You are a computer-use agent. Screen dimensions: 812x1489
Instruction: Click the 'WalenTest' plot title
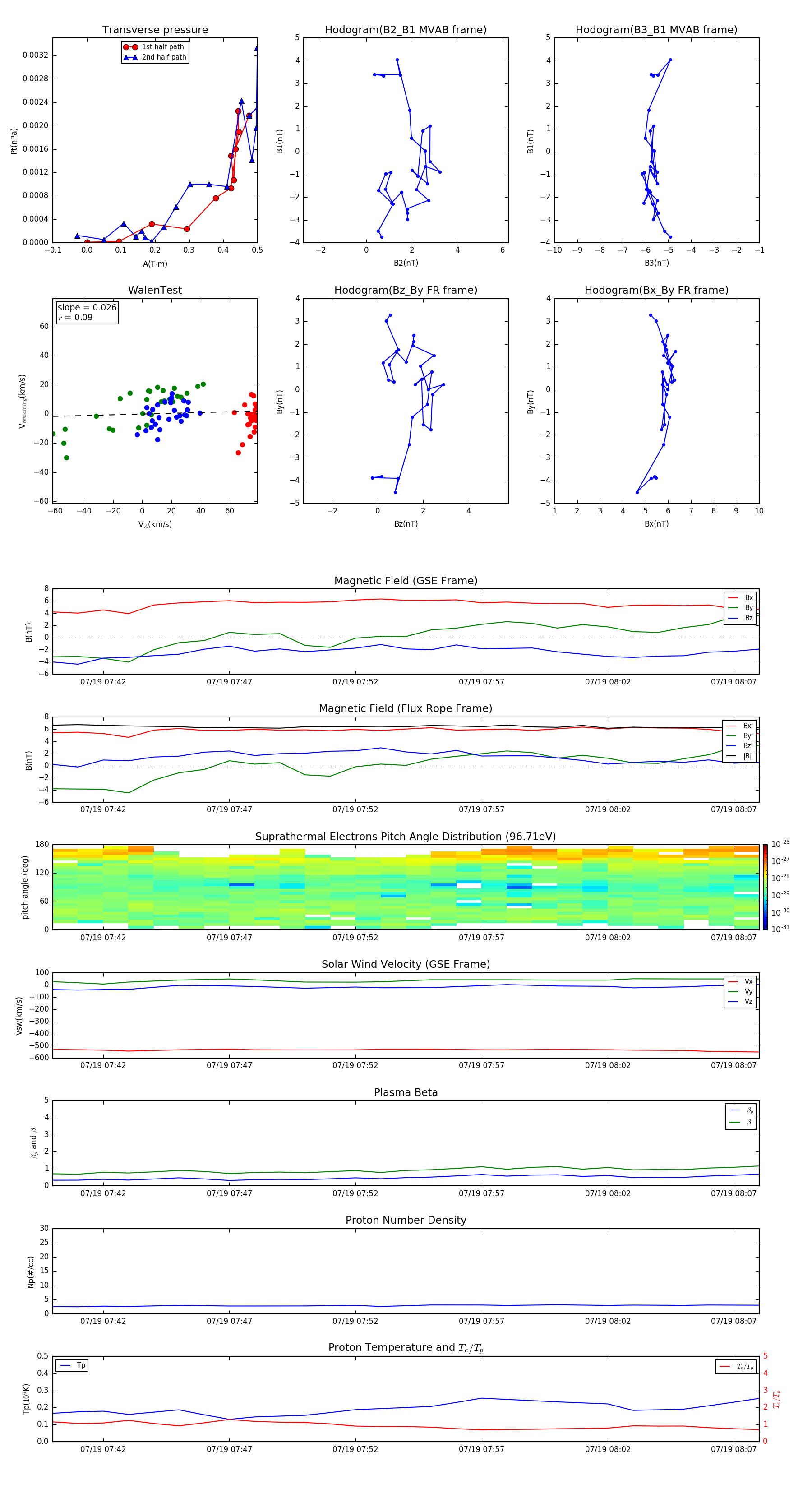(x=155, y=290)
